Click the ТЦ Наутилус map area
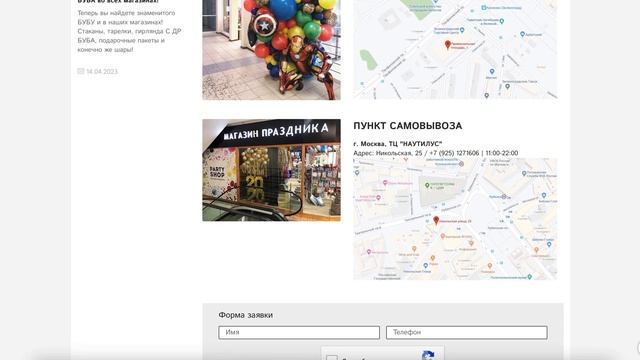This screenshot has height=360, width=640. (455, 219)
